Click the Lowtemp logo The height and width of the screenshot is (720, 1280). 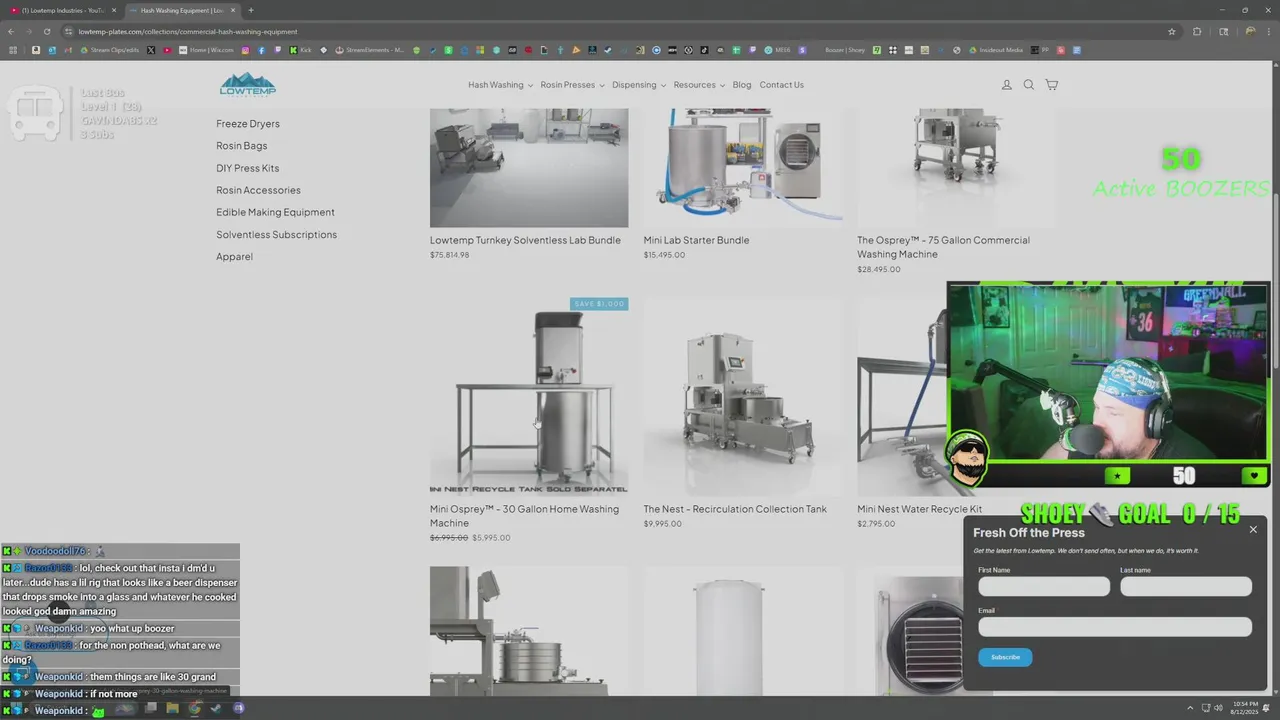(x=247, y=85)
